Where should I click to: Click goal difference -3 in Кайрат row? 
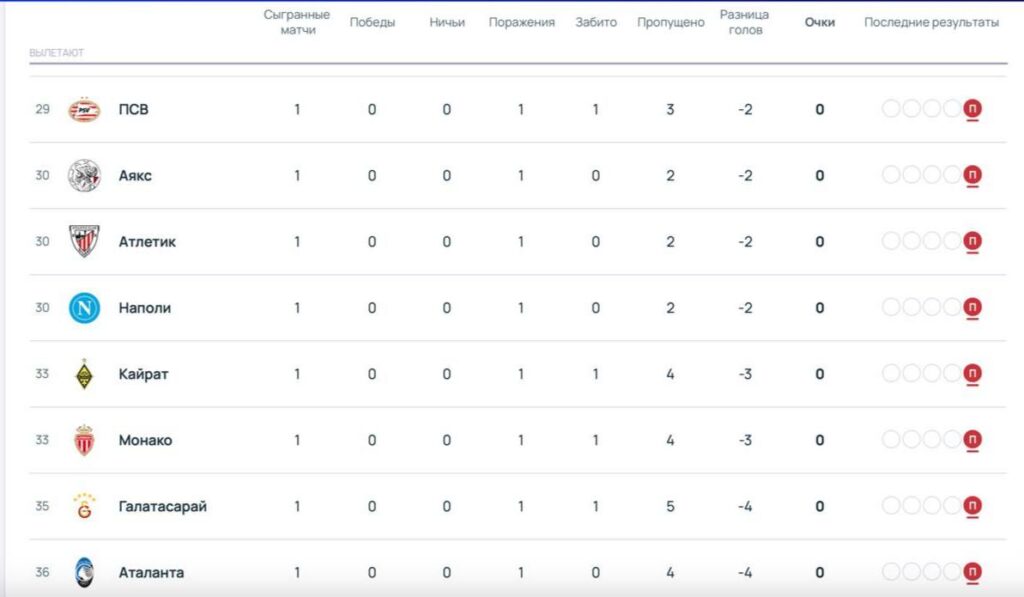coord(745,374)
